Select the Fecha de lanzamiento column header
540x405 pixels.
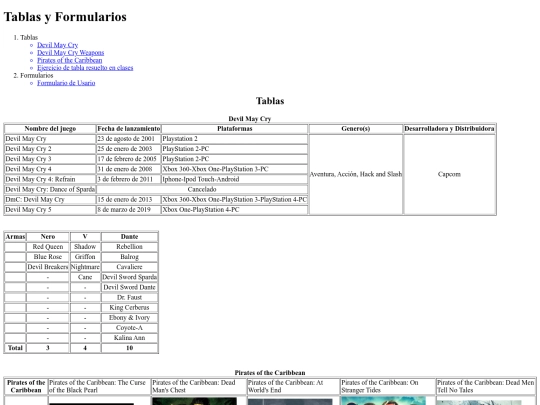[x=129, y=129]
